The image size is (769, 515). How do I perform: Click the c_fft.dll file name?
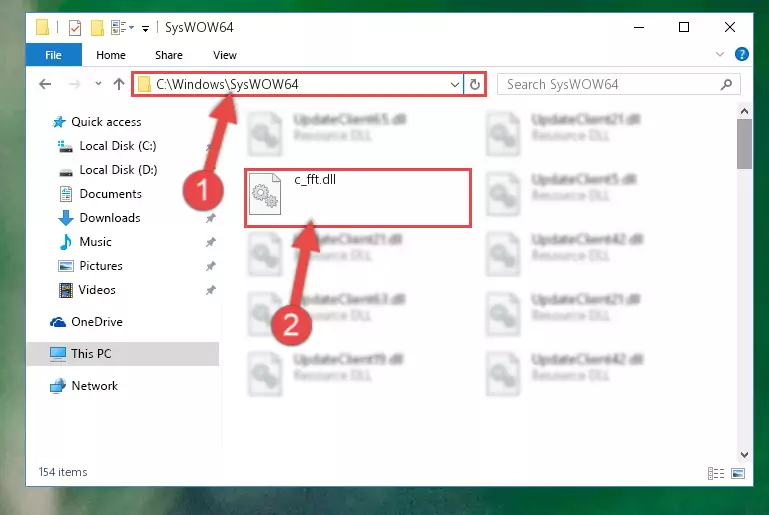point(315,180)
